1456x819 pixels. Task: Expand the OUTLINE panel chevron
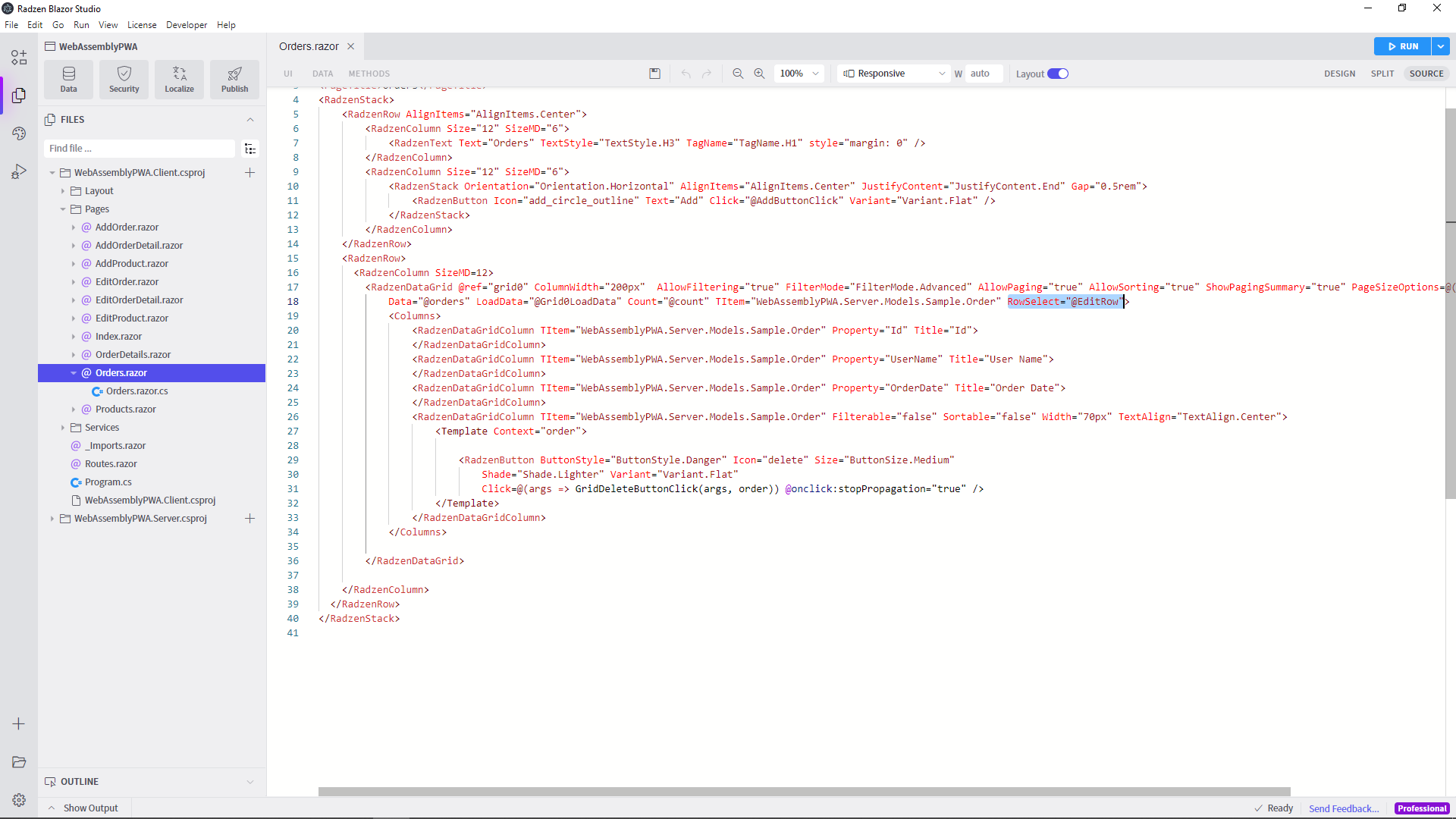(x=250, y=782)
